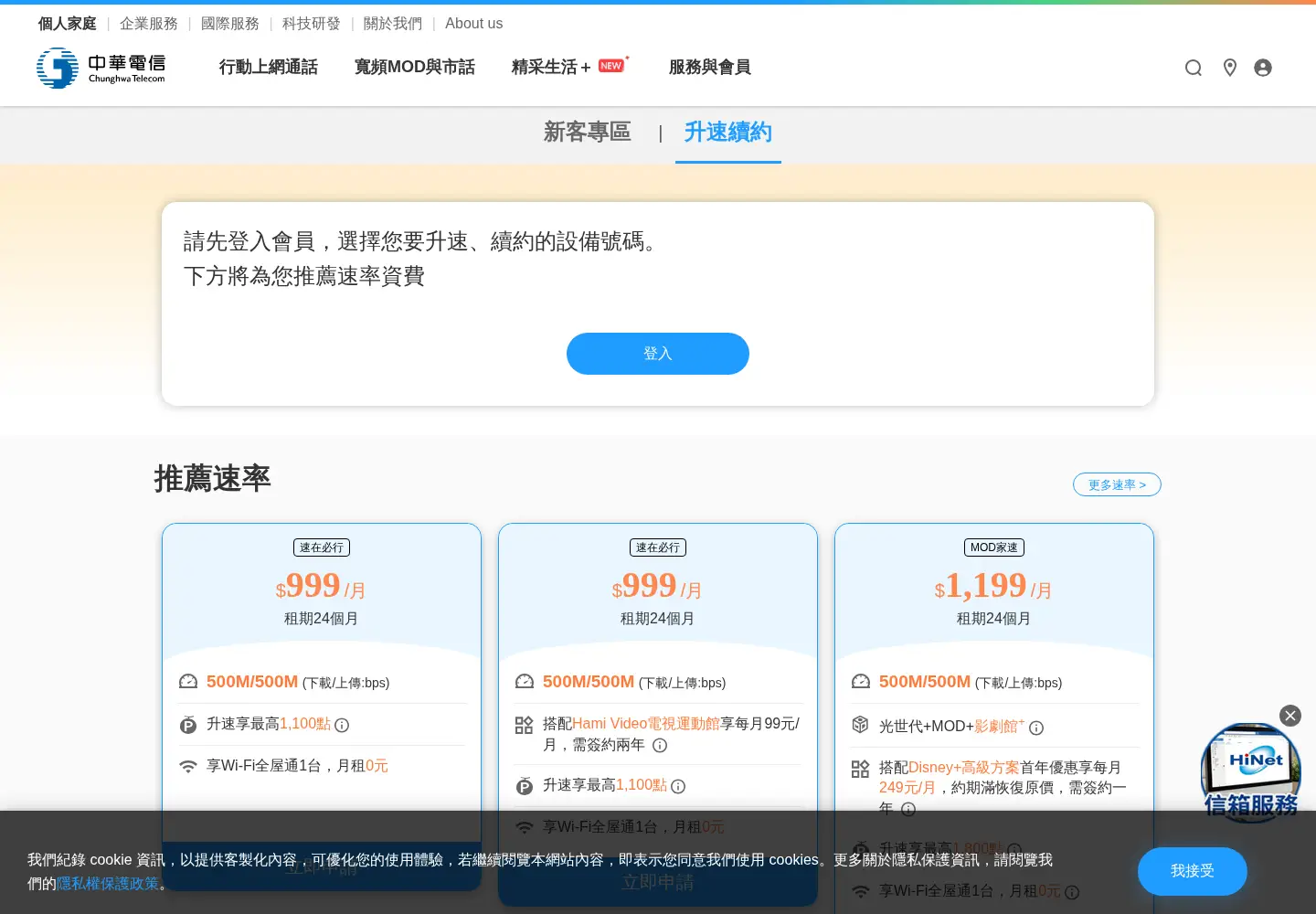The height and width of the screenshot is (914, 1316).
Task: Open the Hami Video電視運動館 link
Action: [x=646, y=724]
